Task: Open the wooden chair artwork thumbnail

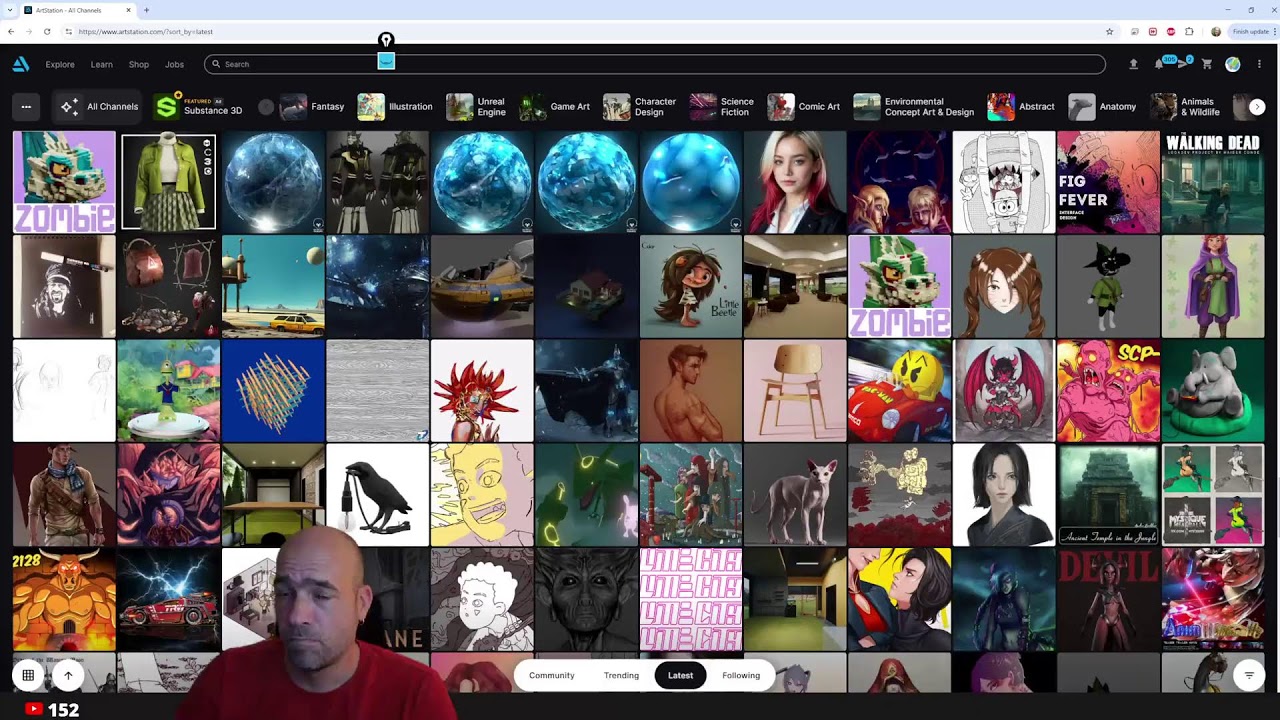Action: pos(795,390)
